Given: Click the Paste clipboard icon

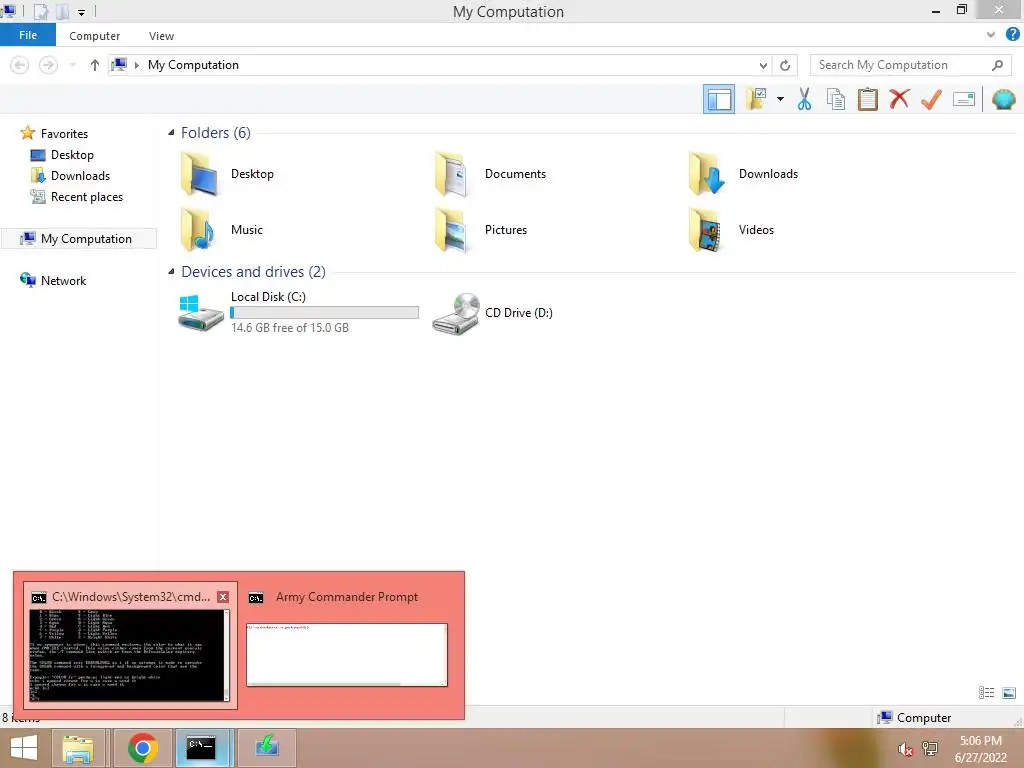Looking at the screenshot, I should click(x=867, y=99).
